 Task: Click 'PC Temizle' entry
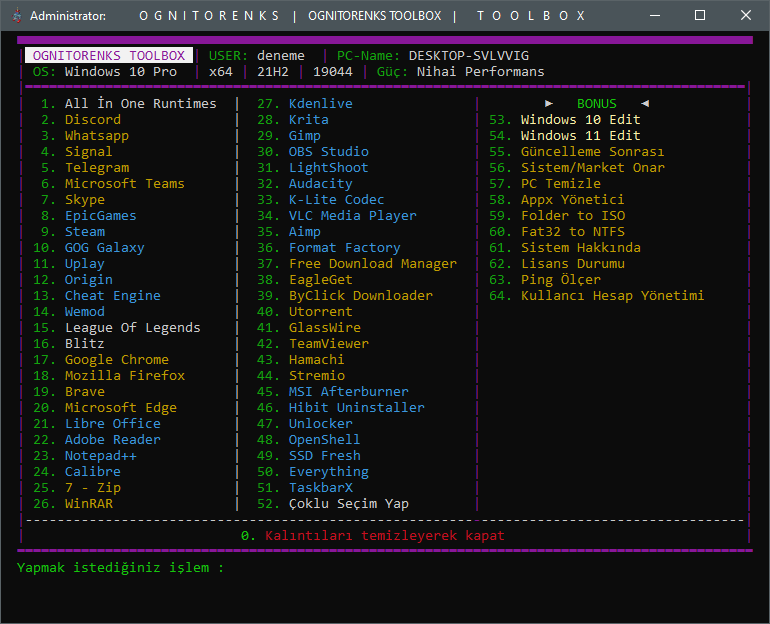(x=561, y=184)
